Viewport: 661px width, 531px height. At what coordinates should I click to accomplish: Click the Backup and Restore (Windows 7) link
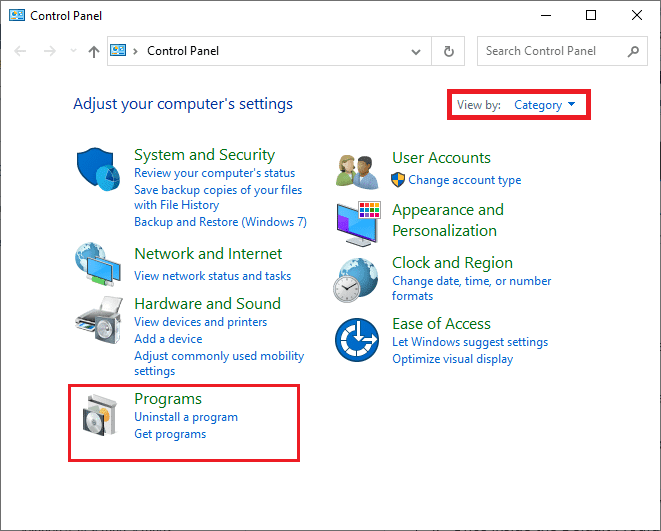click(220, 222)
